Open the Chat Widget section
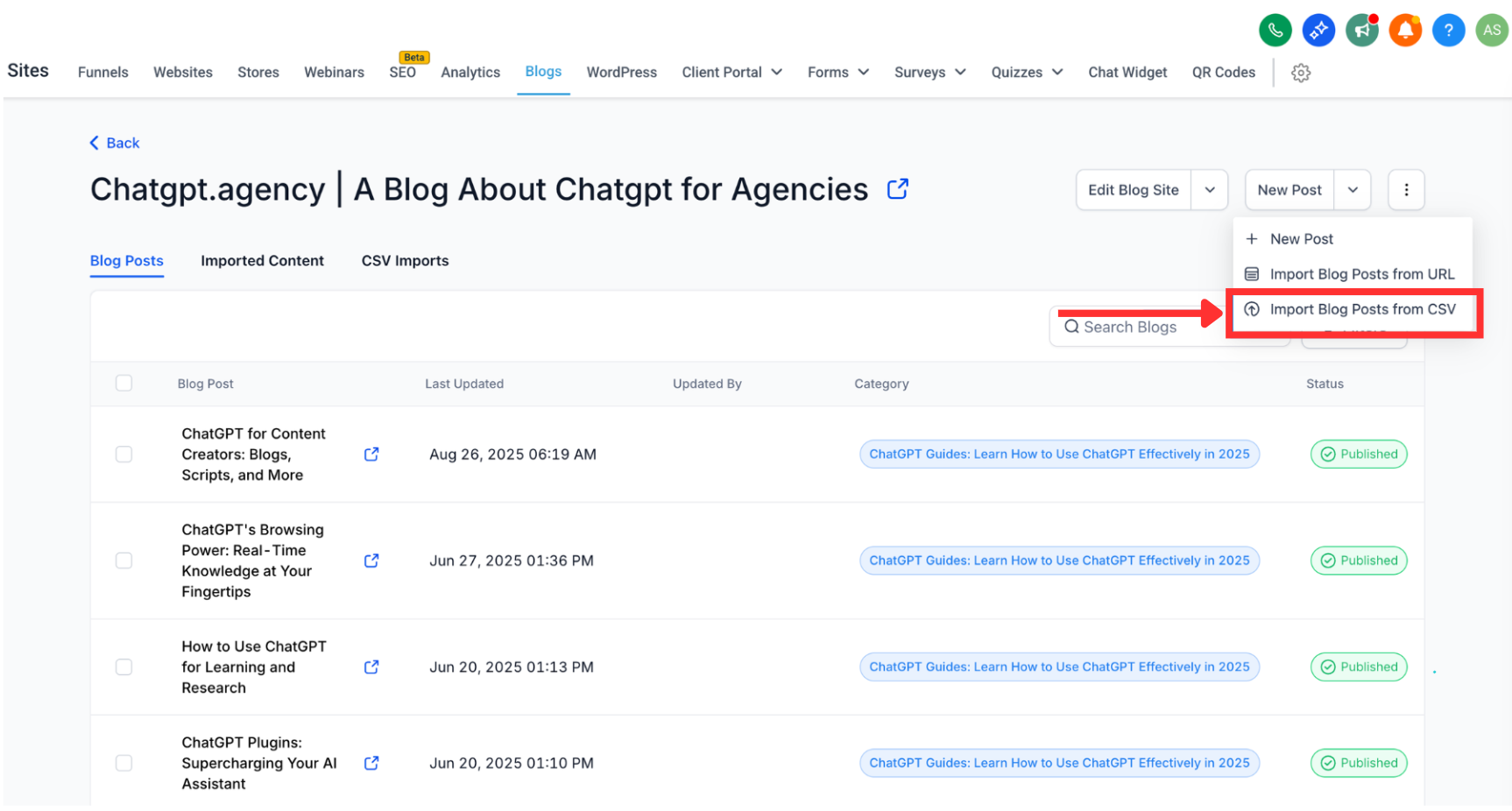Image resolution: width=1512 pixels, height=811 pixels. [1127, 73]
